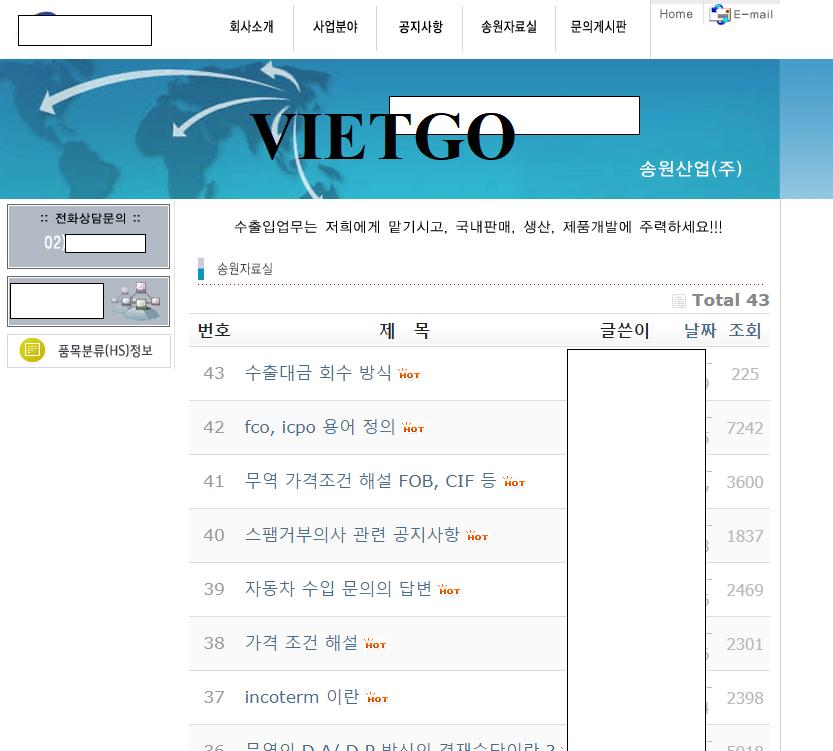The image size is (833, 751).
Task: Click the yellow HS classification info icon
Action: point(32,350)
